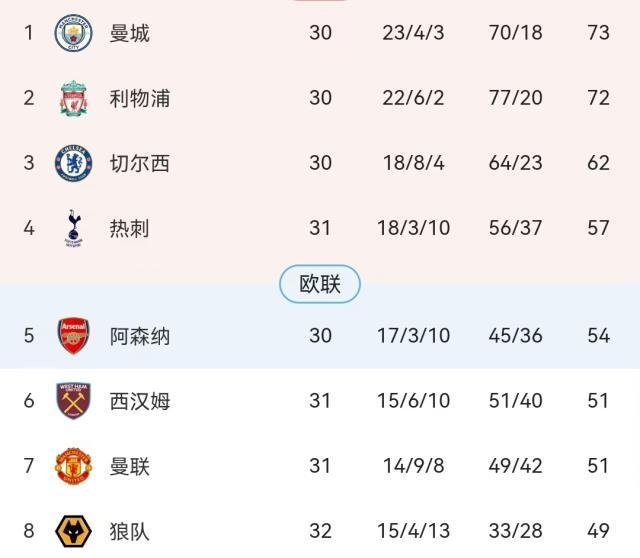Image resolution: width=640 pixels, height=558 pixels.
Task: Open team name 狼队
Action: click(x=130, y=531)
